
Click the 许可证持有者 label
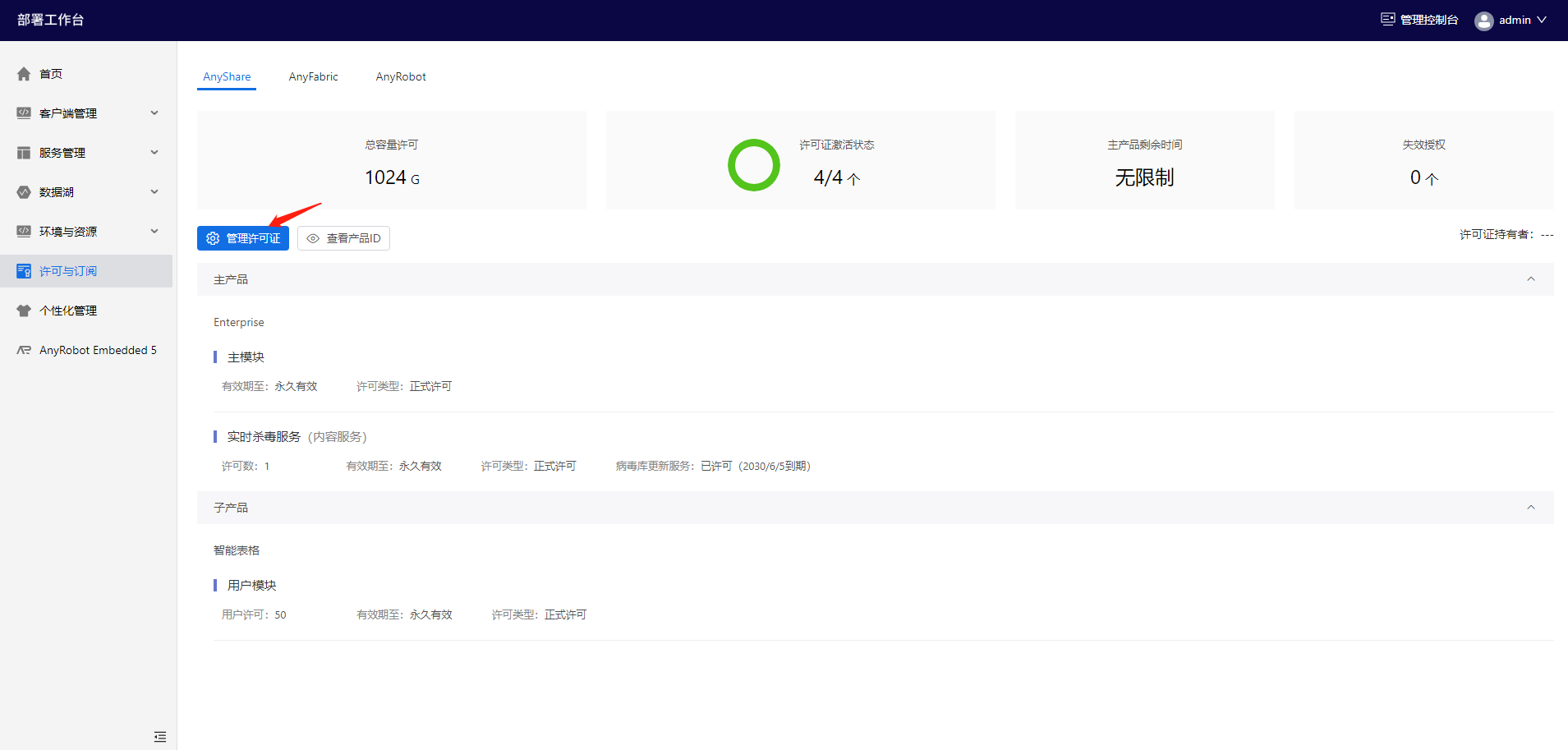click(1496, 235)
